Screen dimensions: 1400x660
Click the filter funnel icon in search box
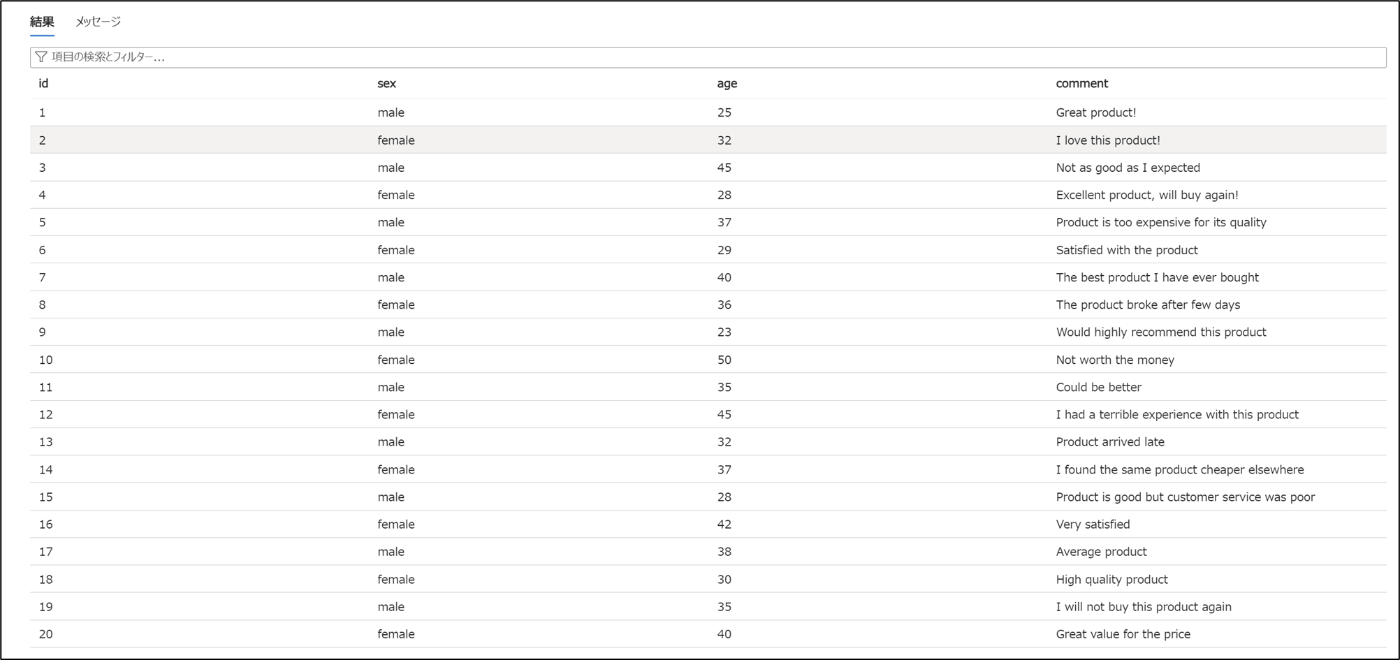[x=41, y=57]
